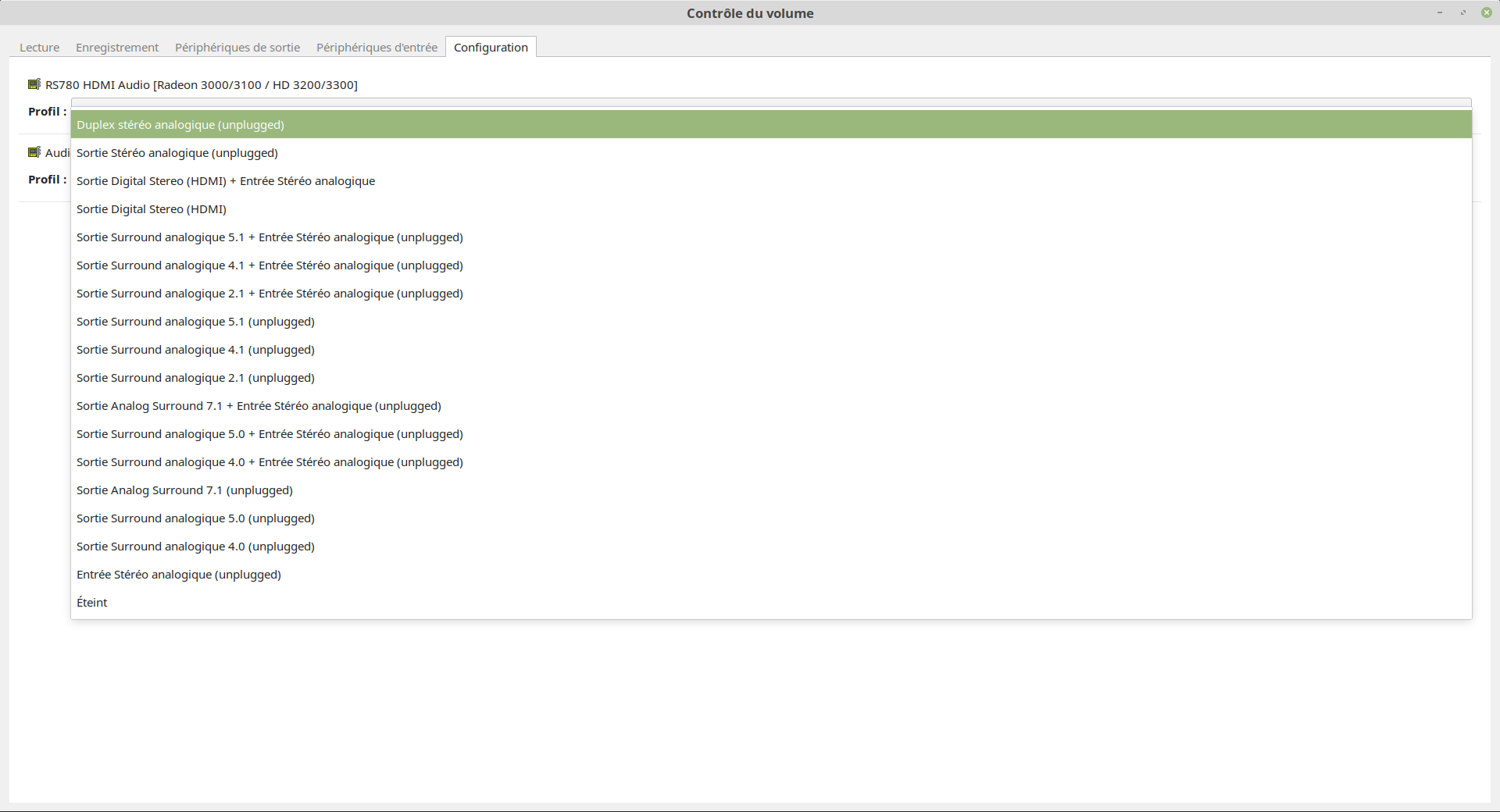Select Sortie Surround analogique 5.1 + Entrée Stéréo
The image size is (1500, 812).
pyautogui.click(x=270, y=237)
